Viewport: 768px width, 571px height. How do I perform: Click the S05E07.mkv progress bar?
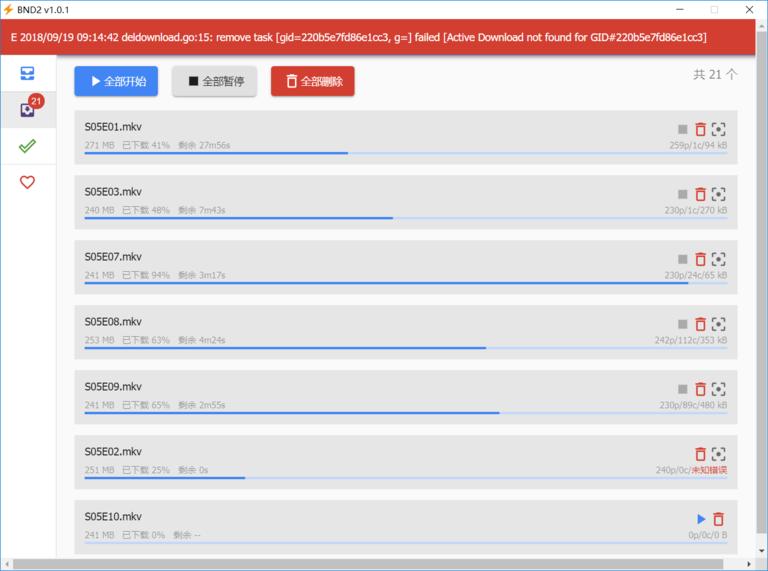coord(406,283)
